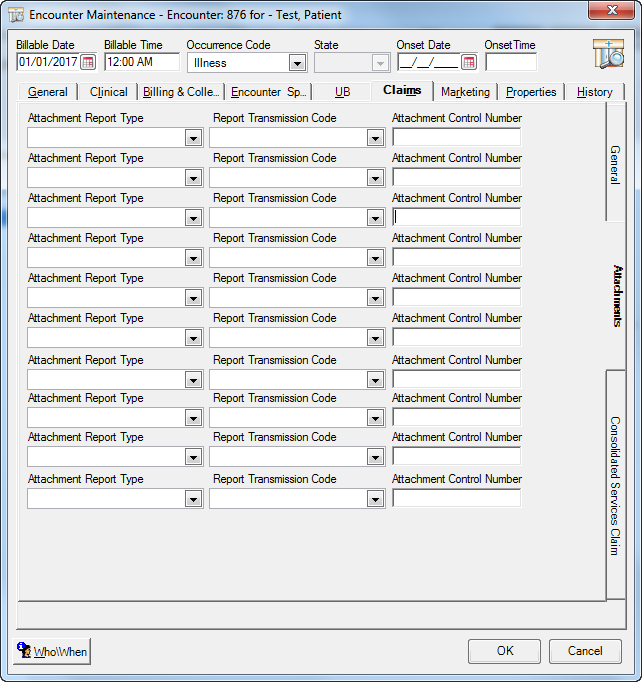
Task: Click the Who\When button
Action: pyautogui.click(x=54, y=652)
